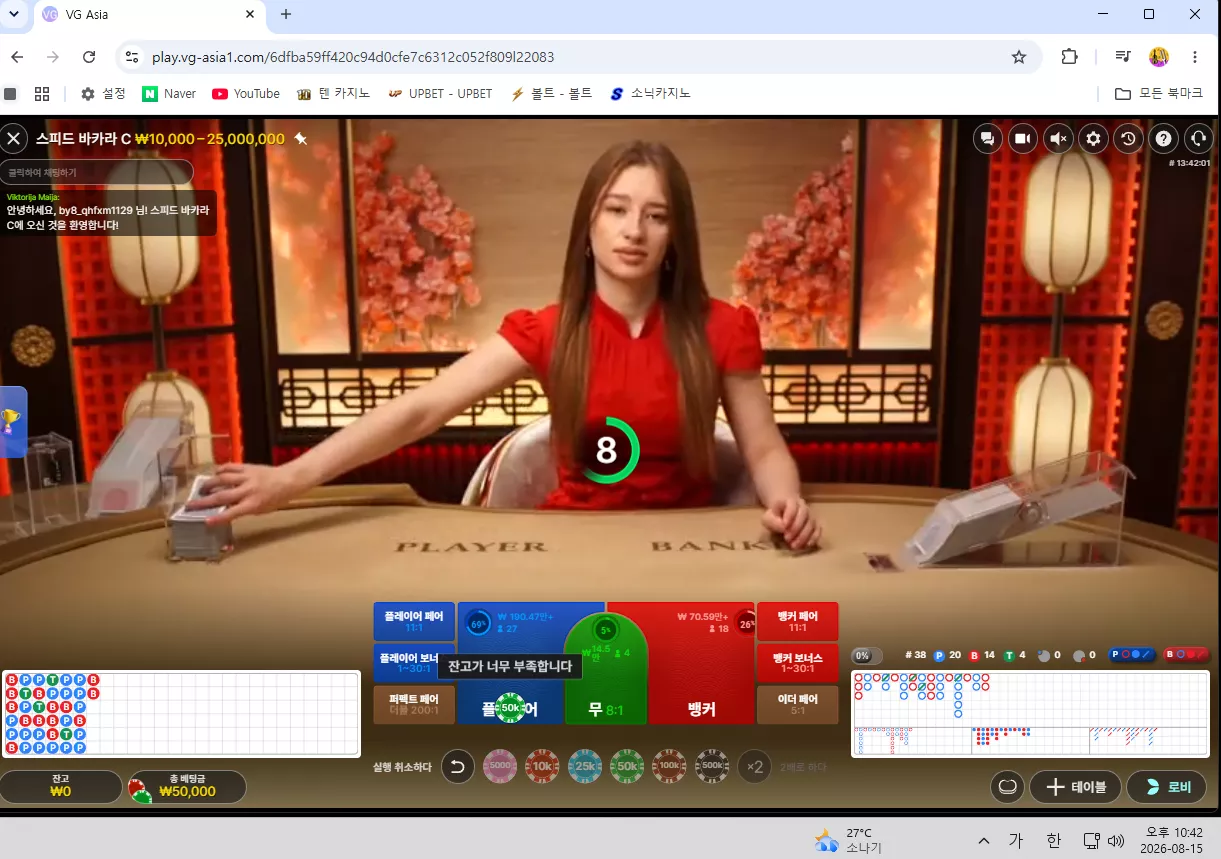Open the 설정 bookmark
Screen dimensions: 1221x859
point(103,94)
